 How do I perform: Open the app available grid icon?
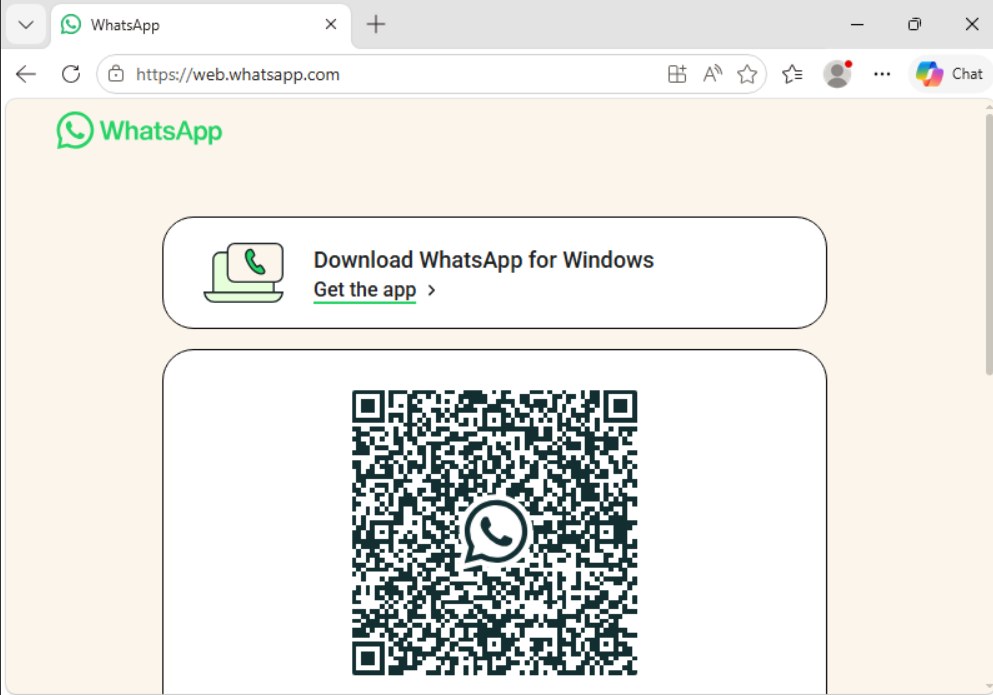(677, 74)
